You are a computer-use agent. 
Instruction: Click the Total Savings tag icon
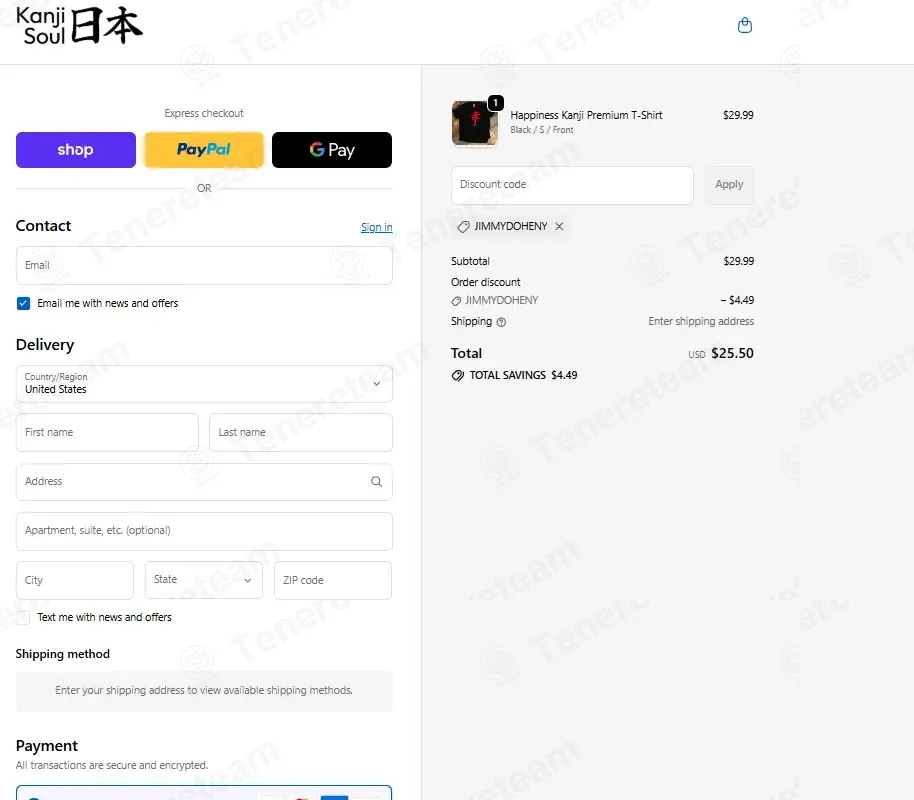[458, 376]
